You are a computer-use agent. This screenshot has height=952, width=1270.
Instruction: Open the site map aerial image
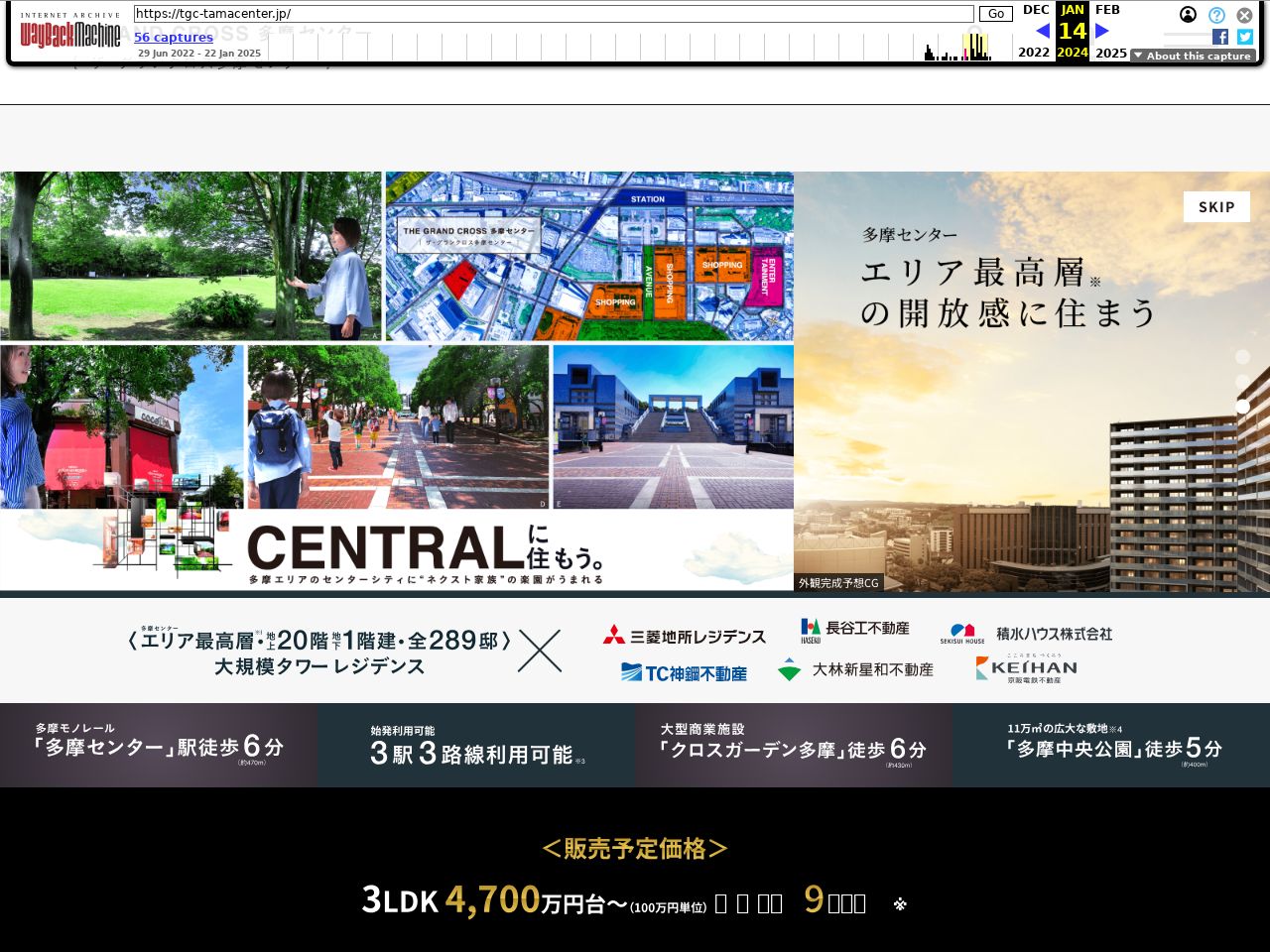(589, 256)
